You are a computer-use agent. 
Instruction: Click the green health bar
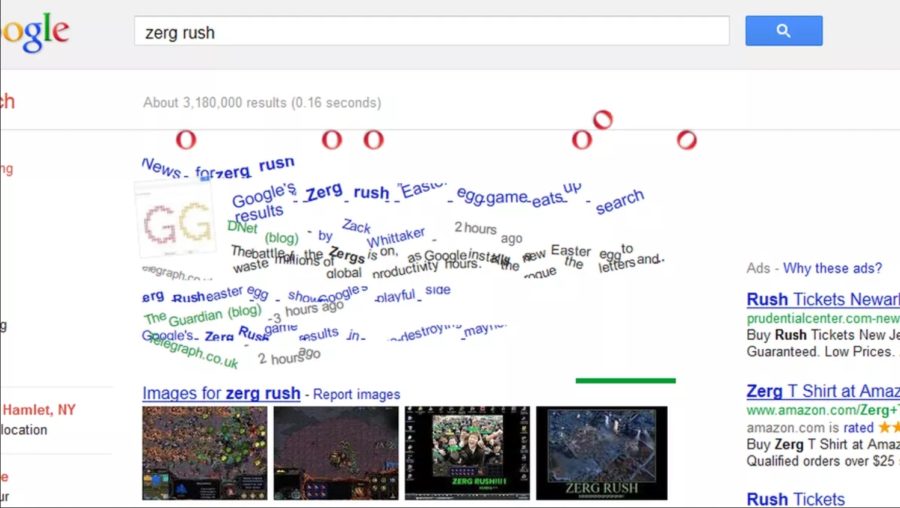tap(625, 380)
